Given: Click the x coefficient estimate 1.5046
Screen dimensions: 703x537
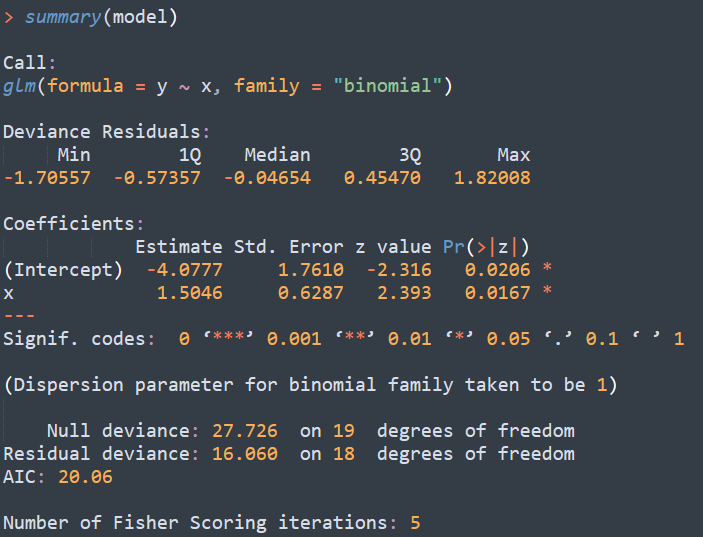Looking at the screenshot, I should pyautogui.click(x=190, y=293).
